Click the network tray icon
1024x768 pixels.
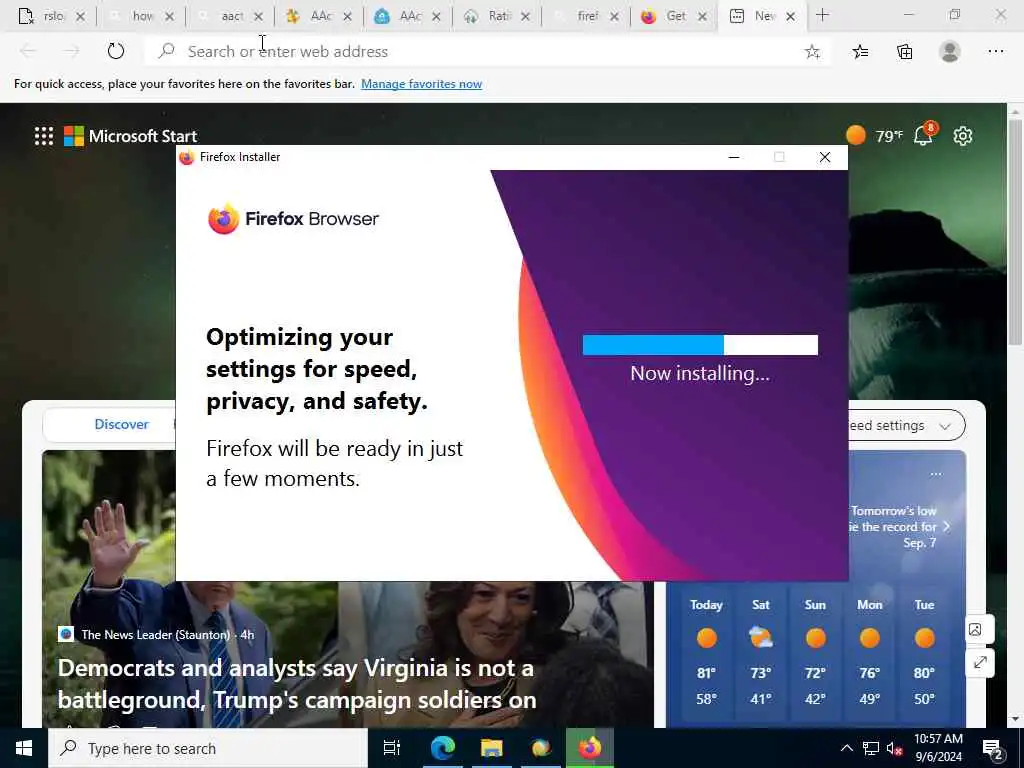click(x=871, y=748)
